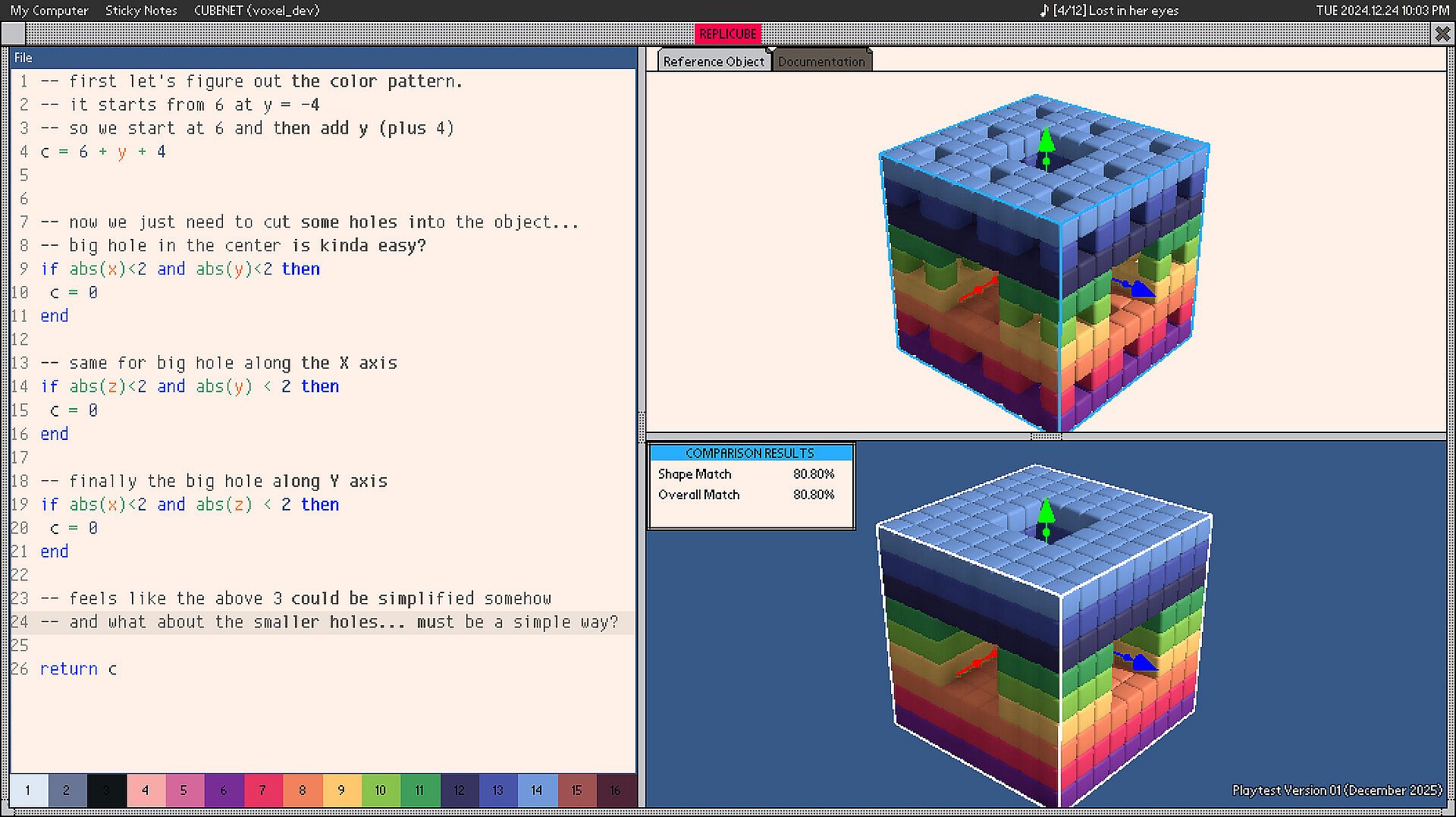Pick light green color swatch 10
1456x817 pixels.
point(381,790)
